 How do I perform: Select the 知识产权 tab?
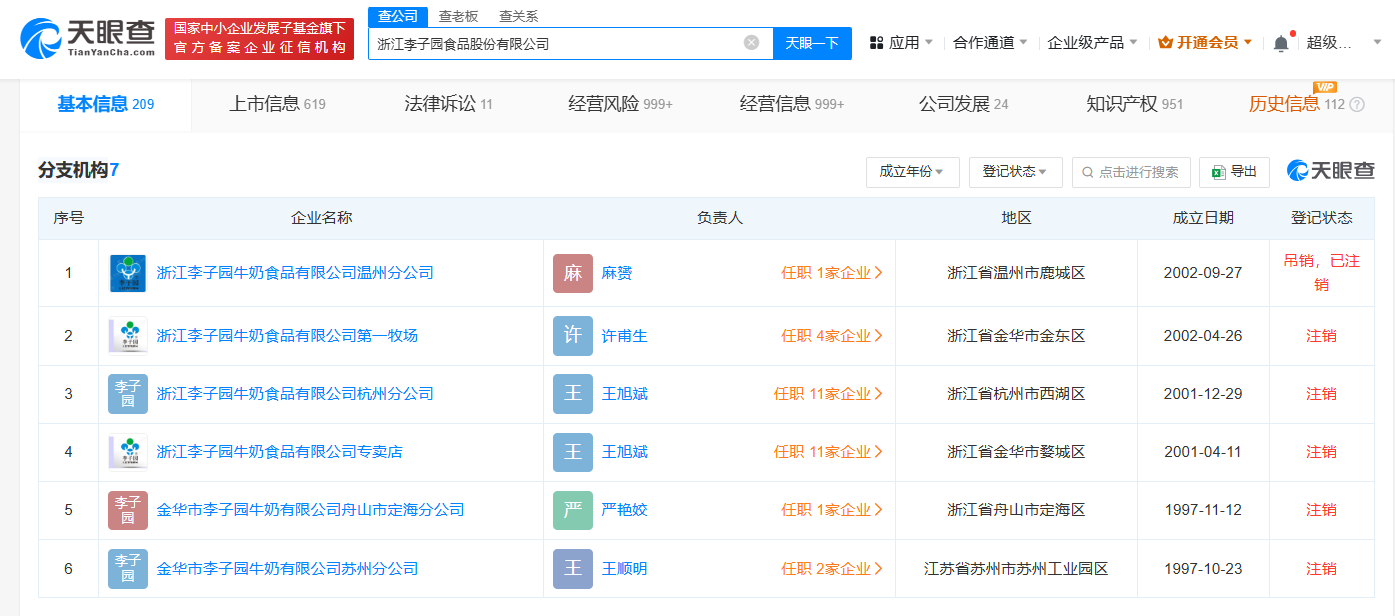[x=1124, y=103]
